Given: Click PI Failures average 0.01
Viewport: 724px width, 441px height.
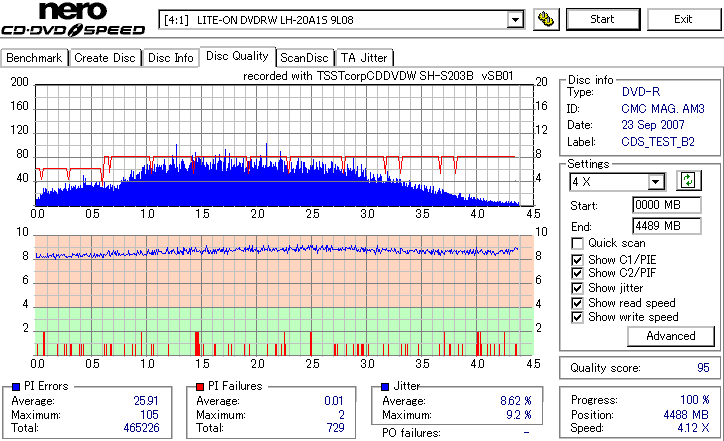Looking at the screenshot, I should coord(334,401).
